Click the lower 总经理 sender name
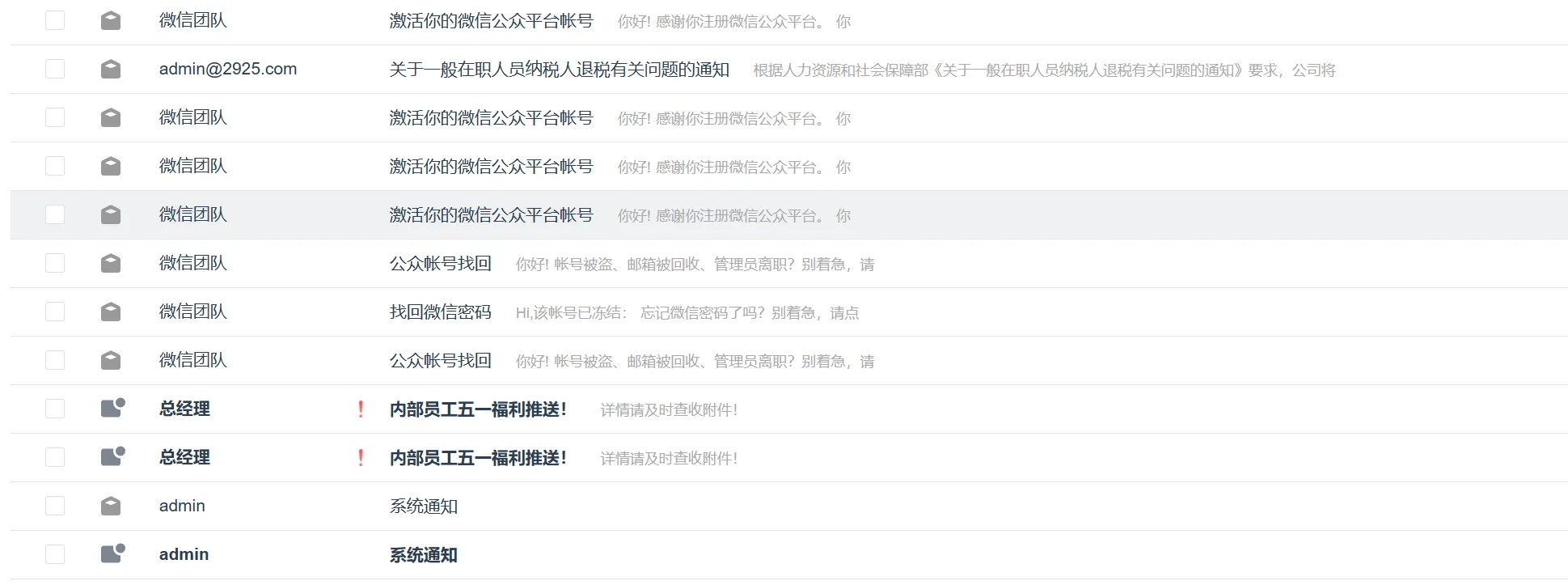This screenshot has height=585, width=1568. (x=184, y=457)
